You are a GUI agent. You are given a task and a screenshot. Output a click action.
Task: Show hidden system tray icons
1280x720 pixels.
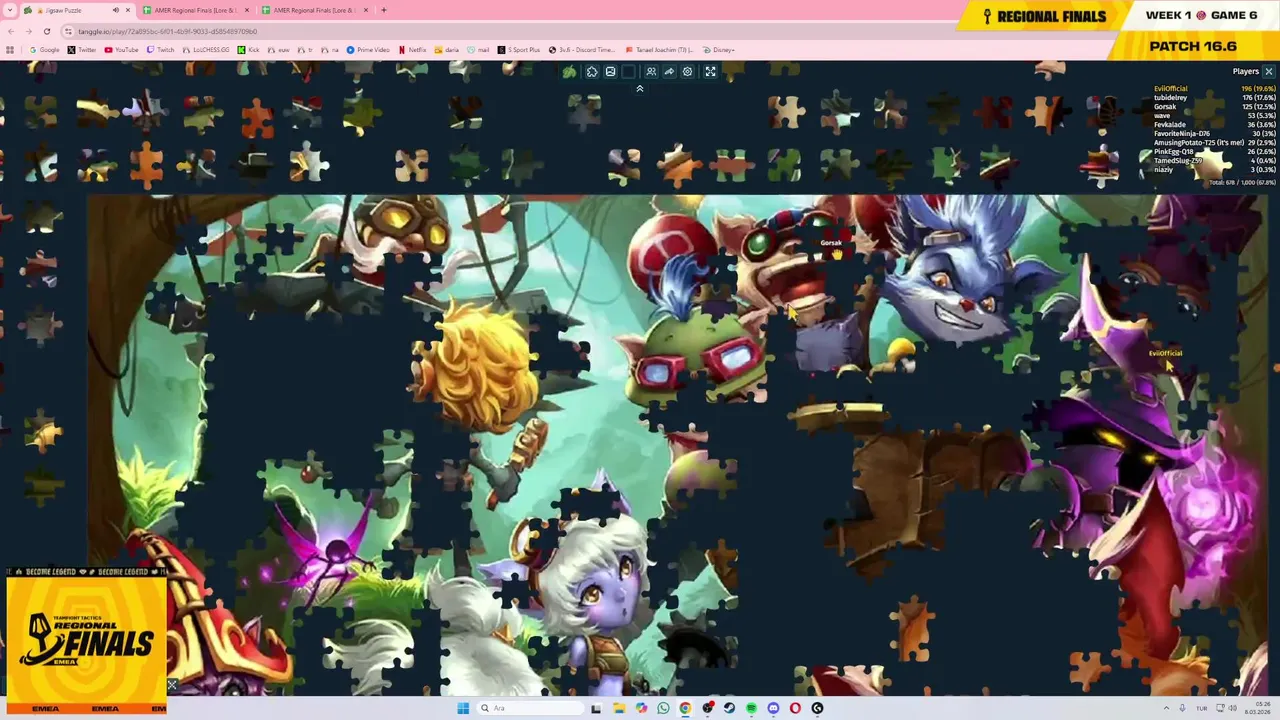[x=1166, y=708]
